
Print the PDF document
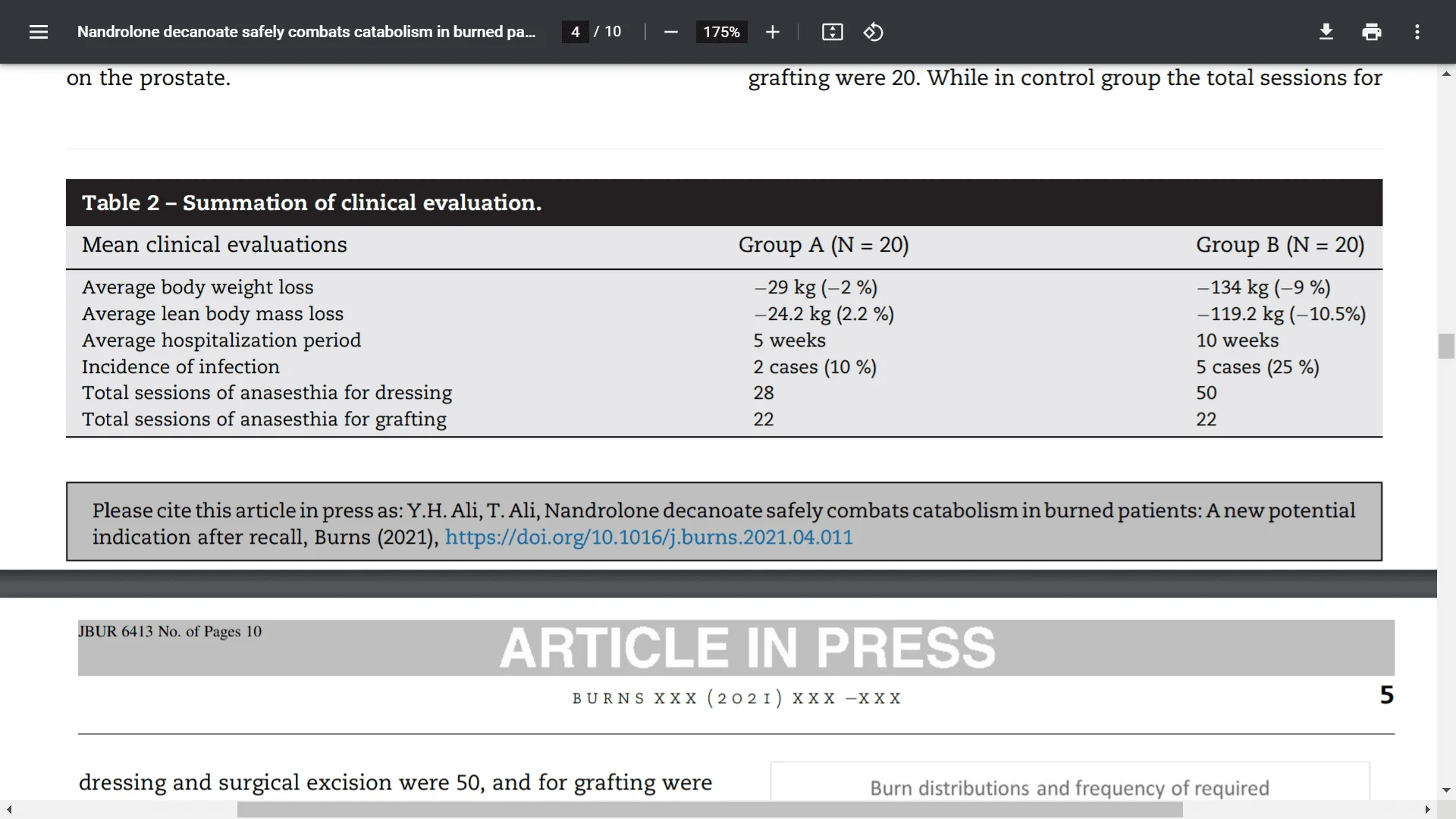coord(1371,32)
